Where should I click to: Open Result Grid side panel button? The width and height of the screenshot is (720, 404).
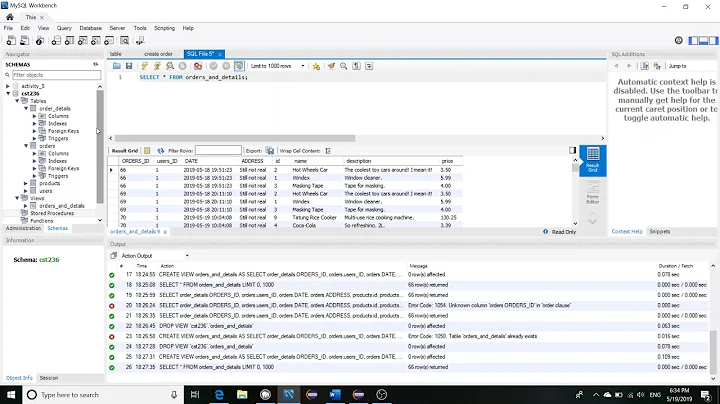coord(593,160)
